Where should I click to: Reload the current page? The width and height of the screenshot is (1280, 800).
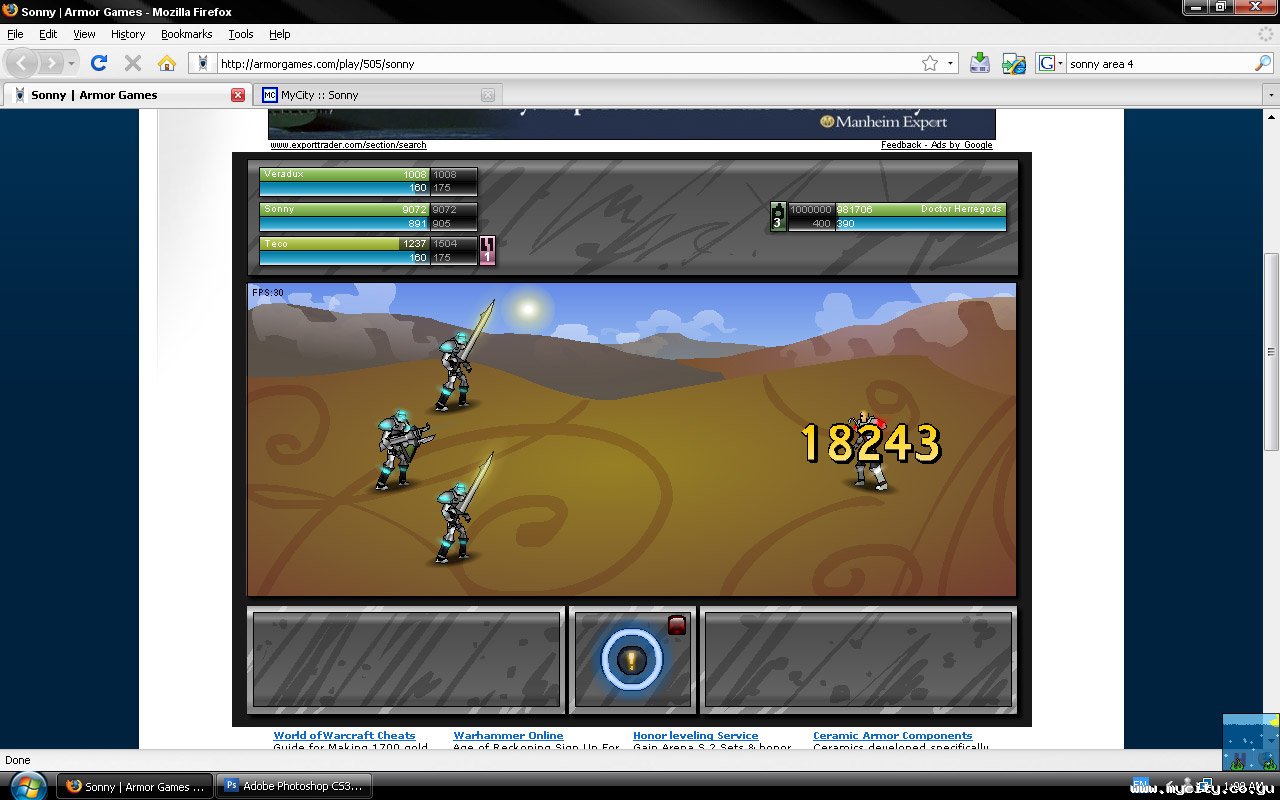coord(98,63)
